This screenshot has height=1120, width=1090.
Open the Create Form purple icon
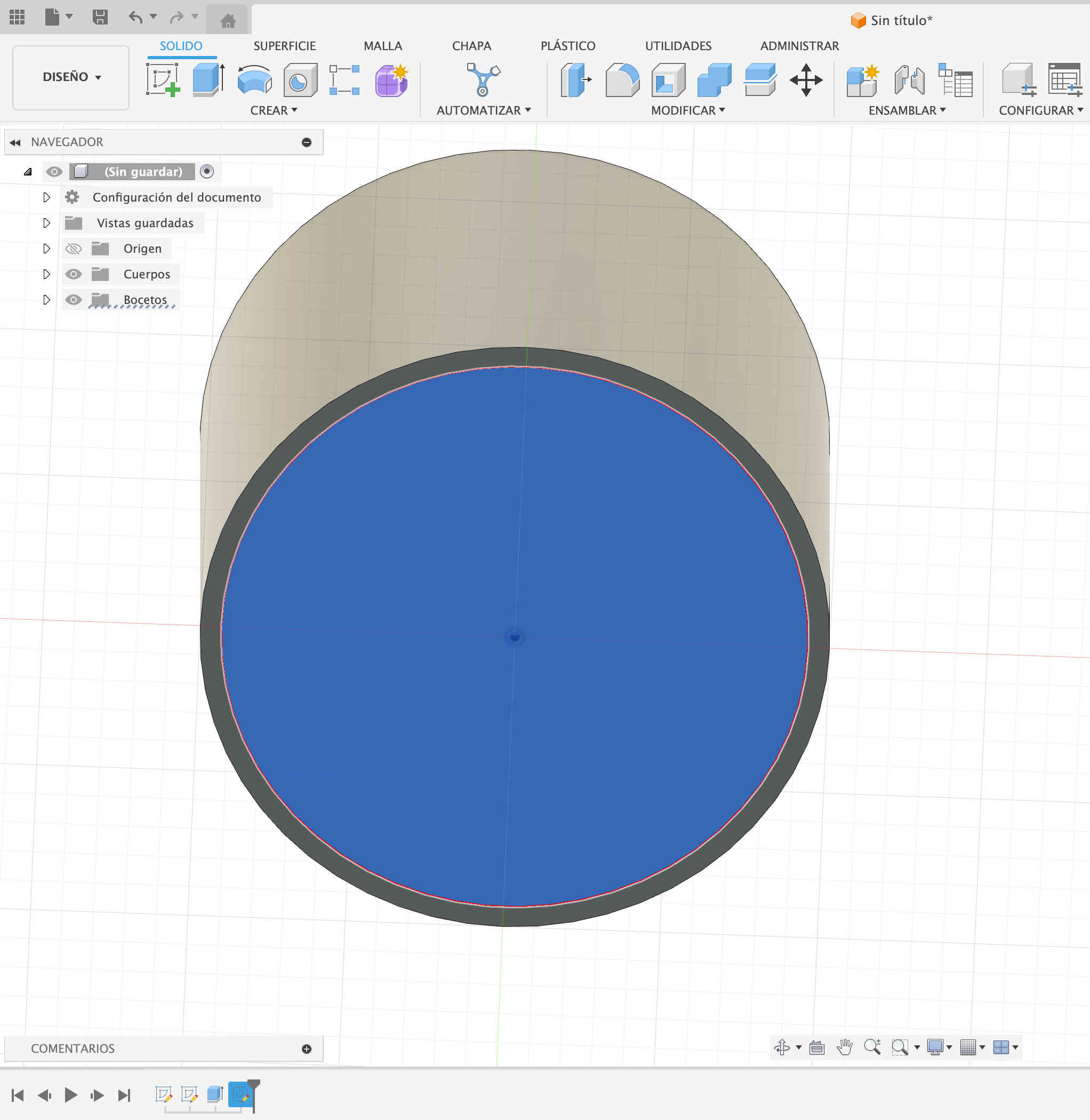click(x=391, y=79)
